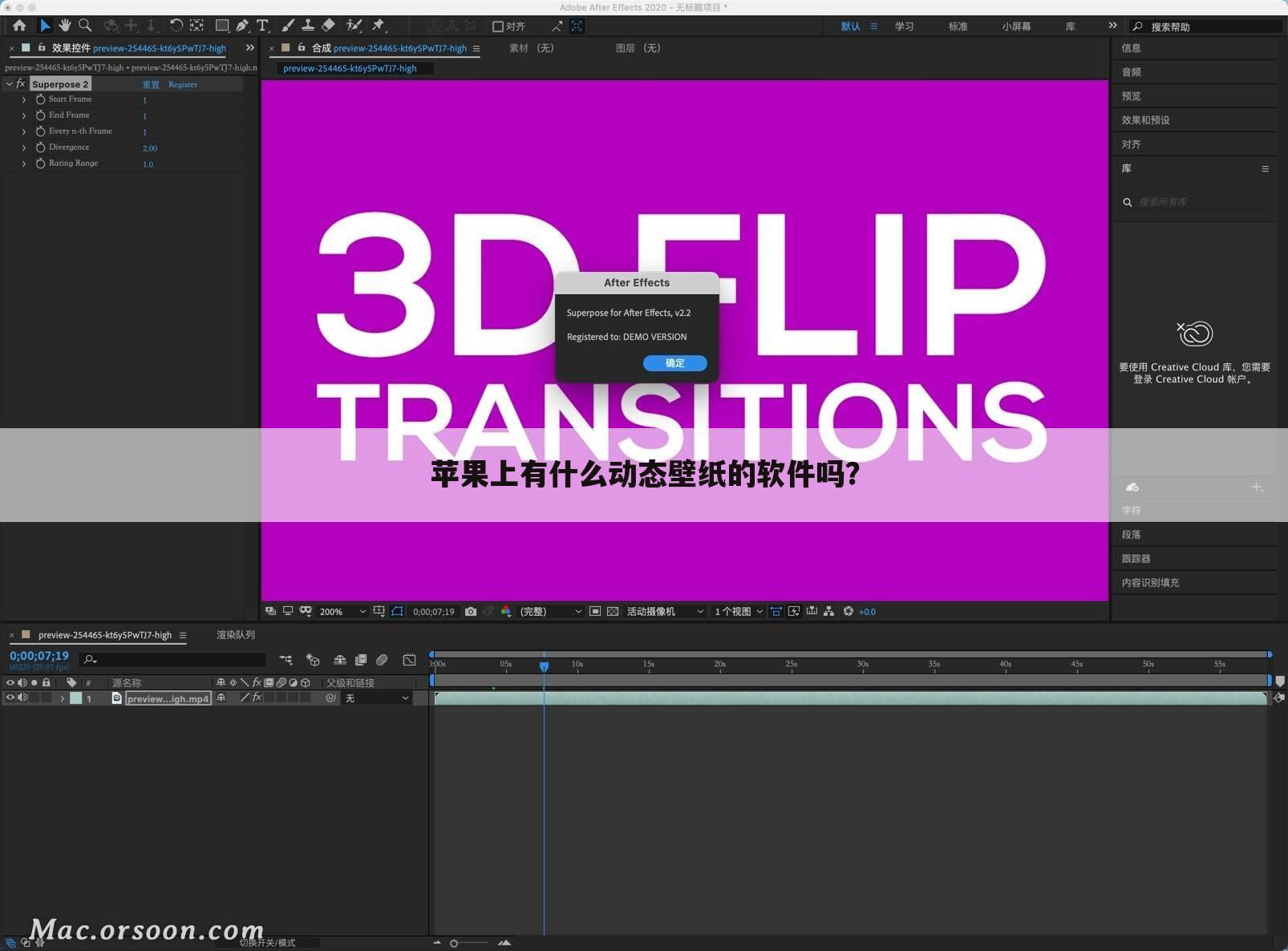Open the 活动摄像机 camera dropdown

(665, 611)
